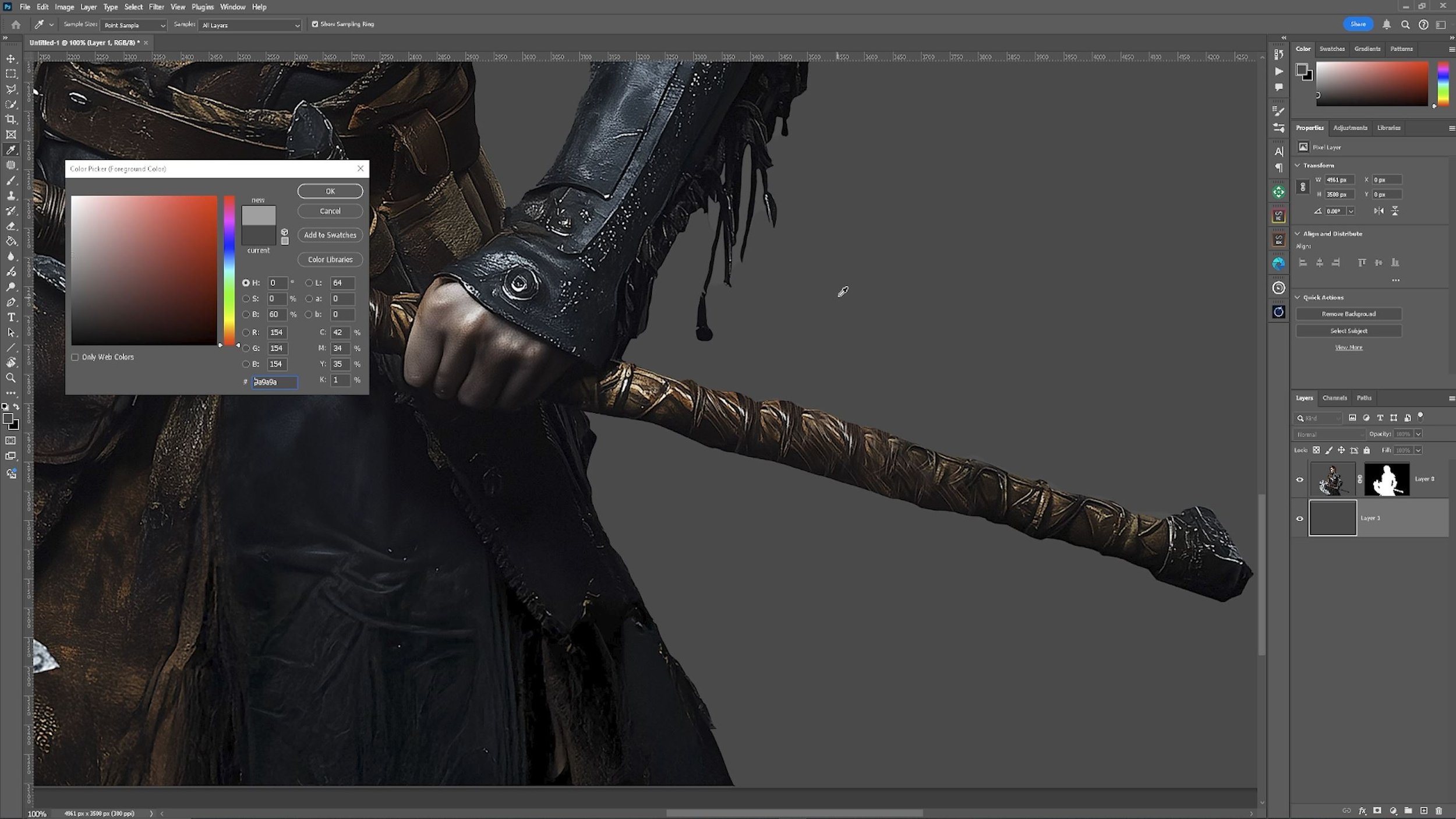Swap foreground and background colors
The width and height of the screenshot is (1456, 819).
(x=16, y=407)
